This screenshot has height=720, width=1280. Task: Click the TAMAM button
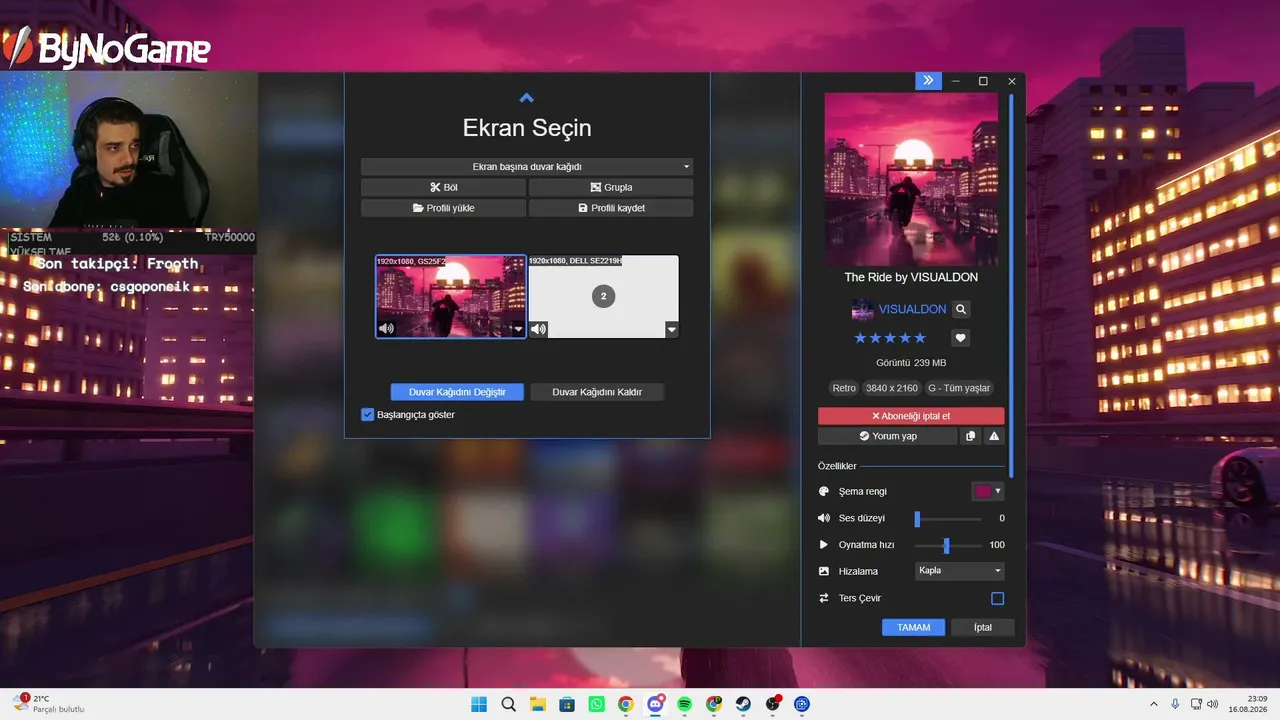pyautogui.click(x=913, y=627)
